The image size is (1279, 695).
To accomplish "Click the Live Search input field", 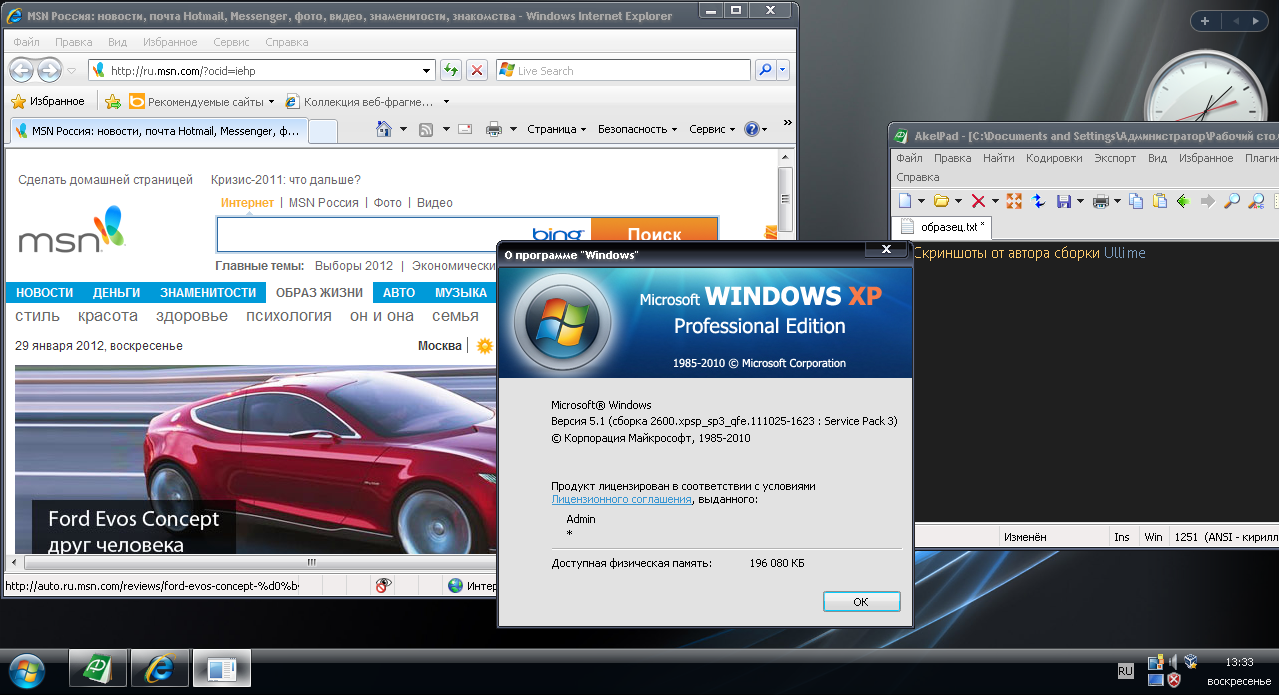I will tap(630, 71).
